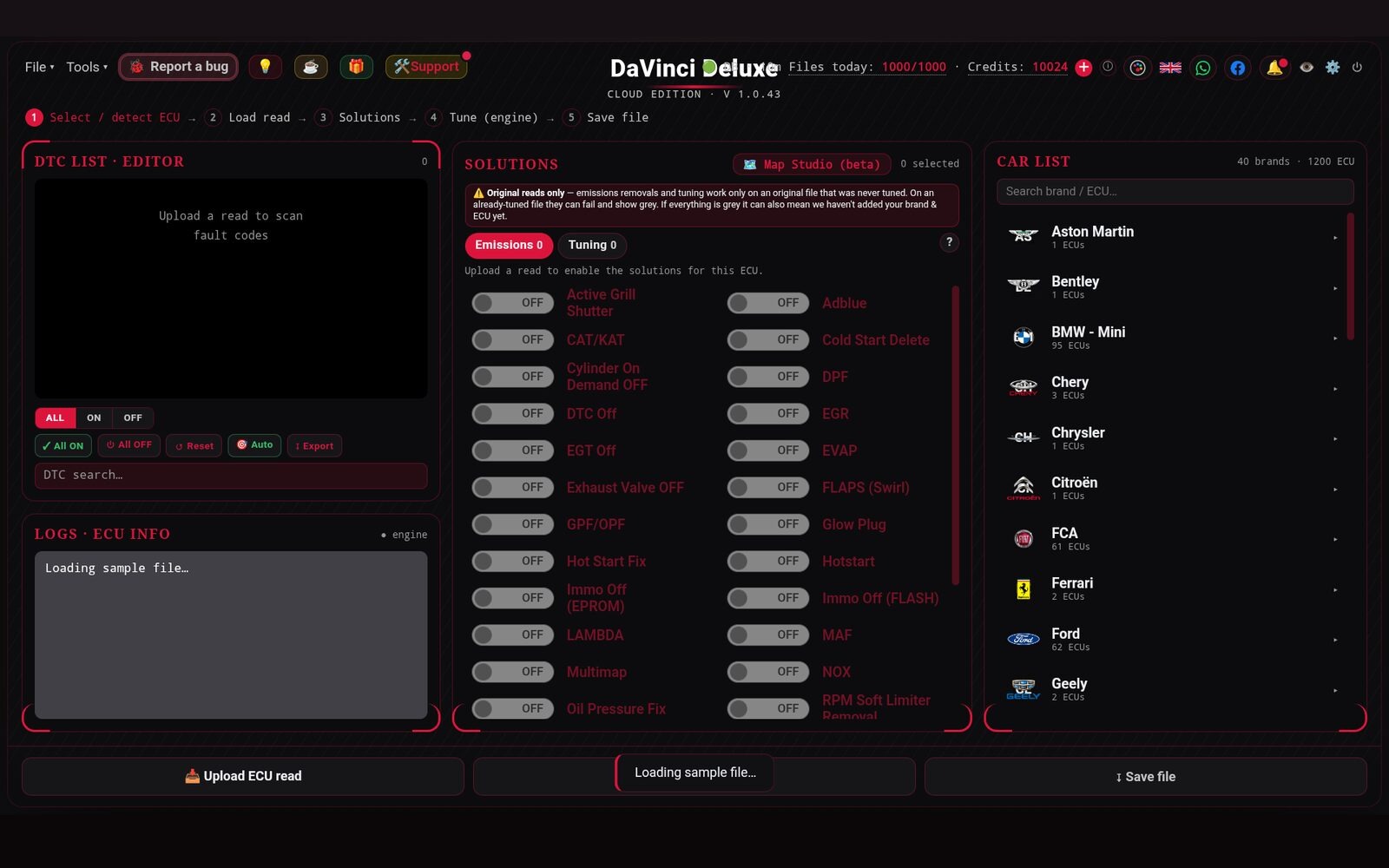
Task: Click the Aston Martin brand logo
Action: tap(1024, 236)
